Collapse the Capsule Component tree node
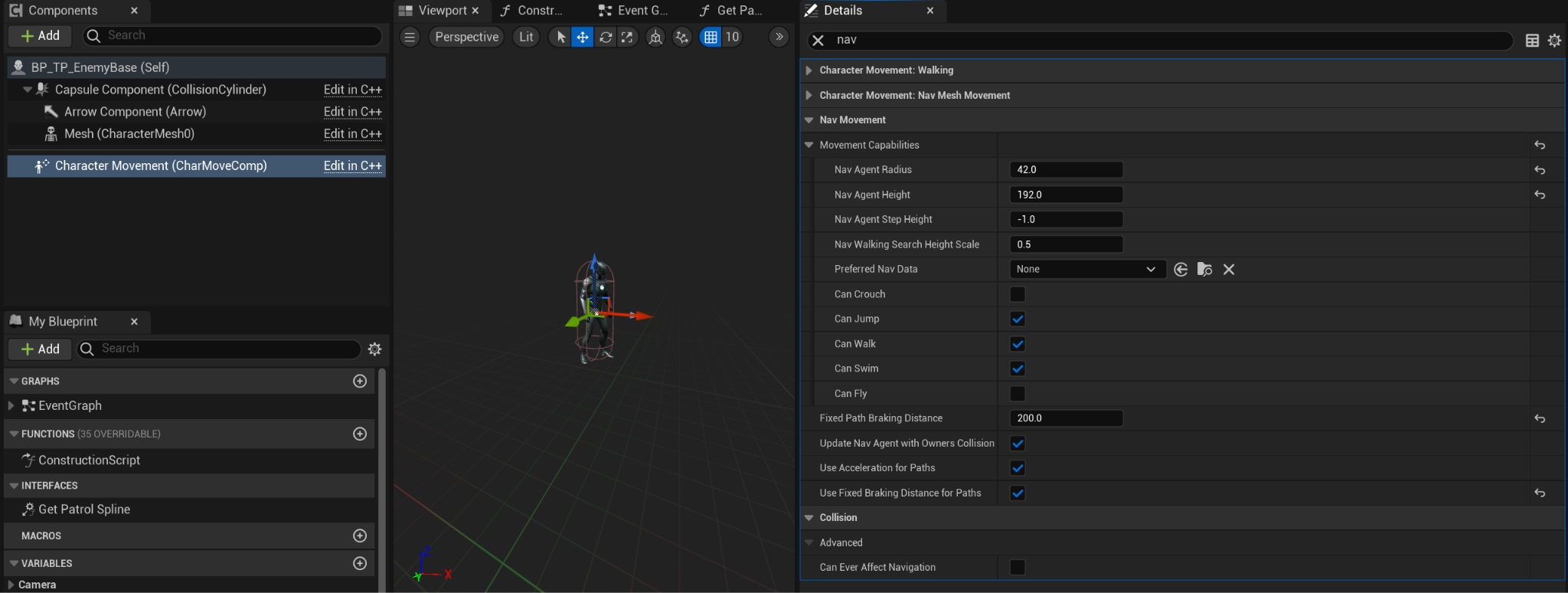The image size is (1568, 593). click(x=28, y=90)
